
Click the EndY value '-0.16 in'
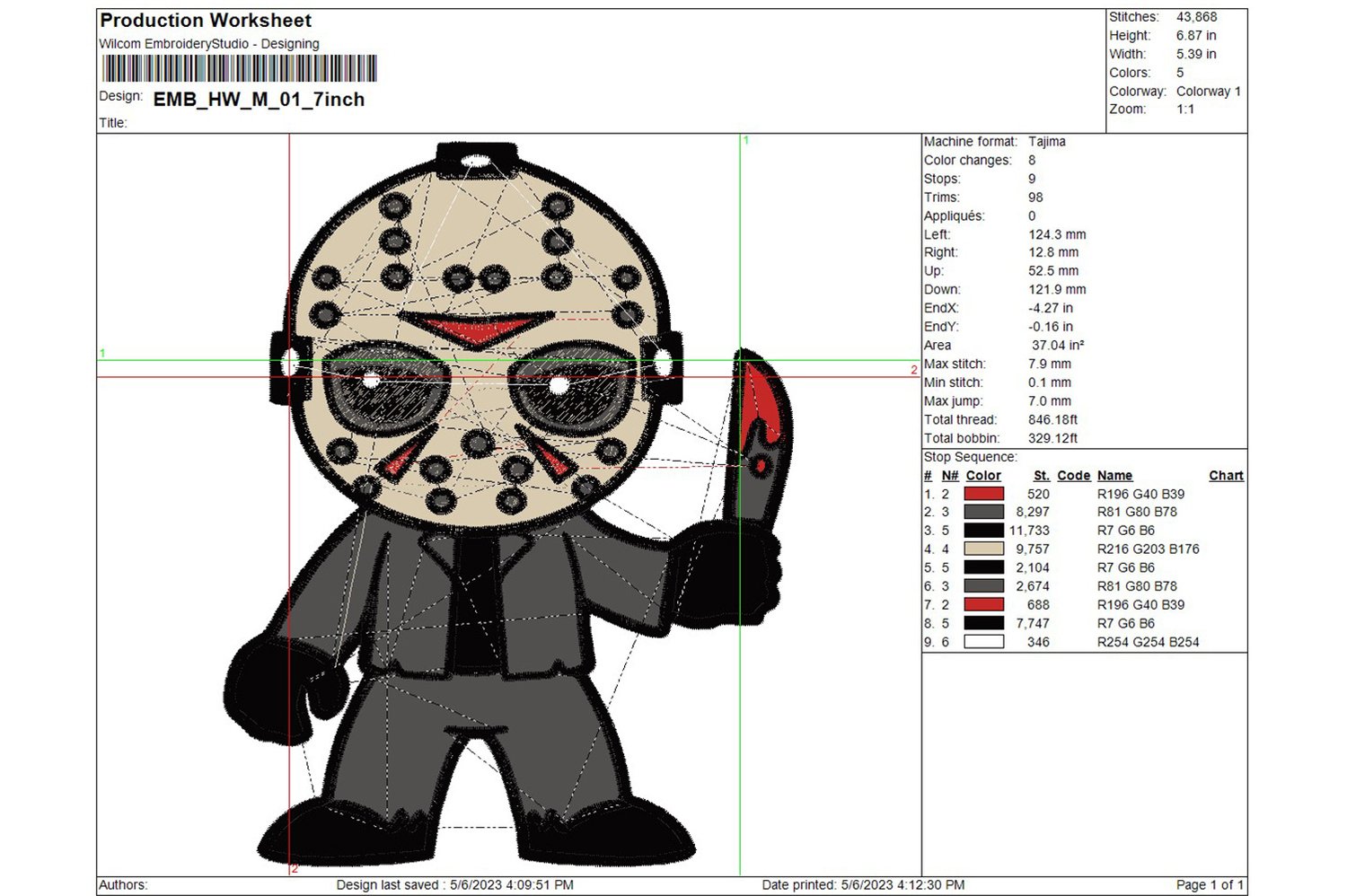click(1051, 327)
